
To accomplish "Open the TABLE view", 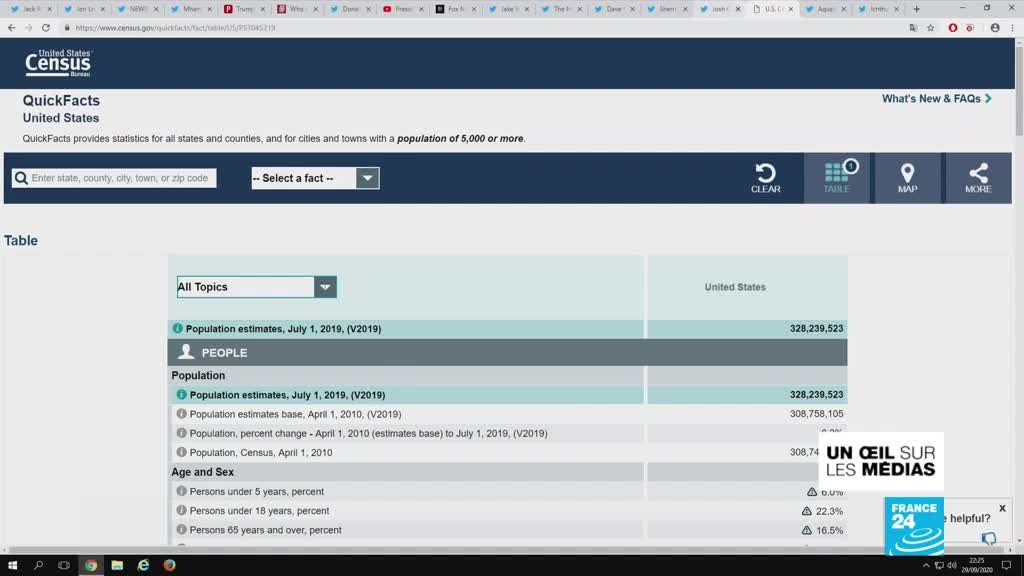I will point(836,178).
